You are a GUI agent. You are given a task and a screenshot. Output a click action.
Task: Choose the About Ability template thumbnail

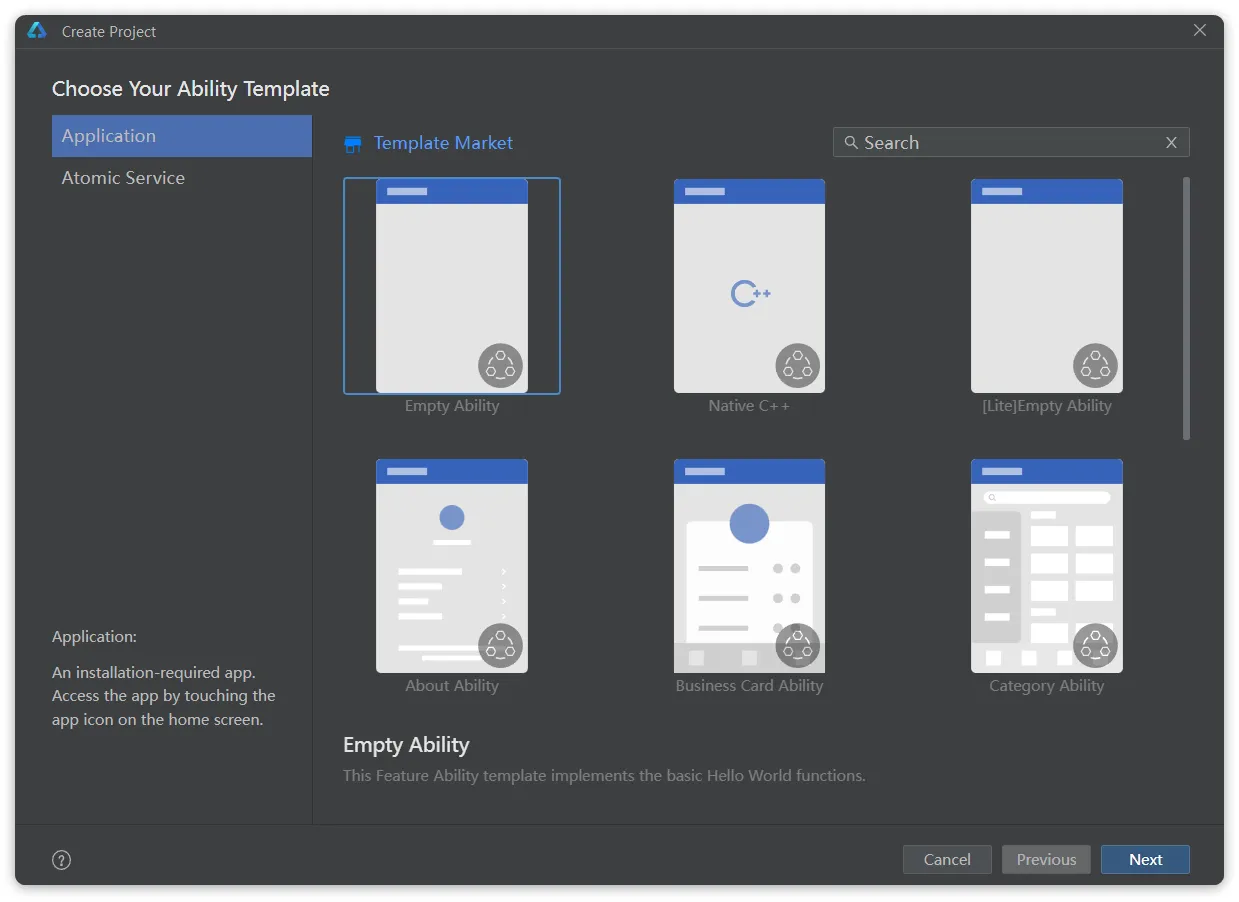pyautogui.click(x=452, y=566)
